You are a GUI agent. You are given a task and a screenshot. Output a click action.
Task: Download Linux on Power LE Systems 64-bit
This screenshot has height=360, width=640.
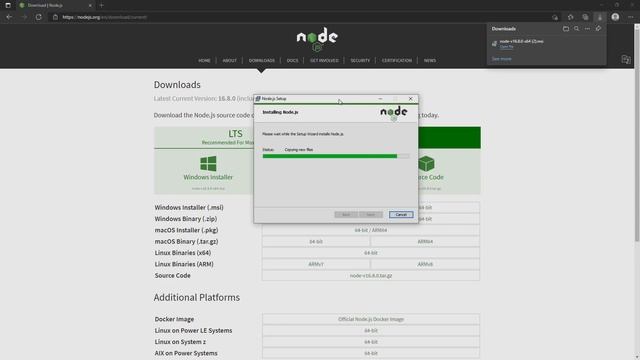[x=371, y=331]
